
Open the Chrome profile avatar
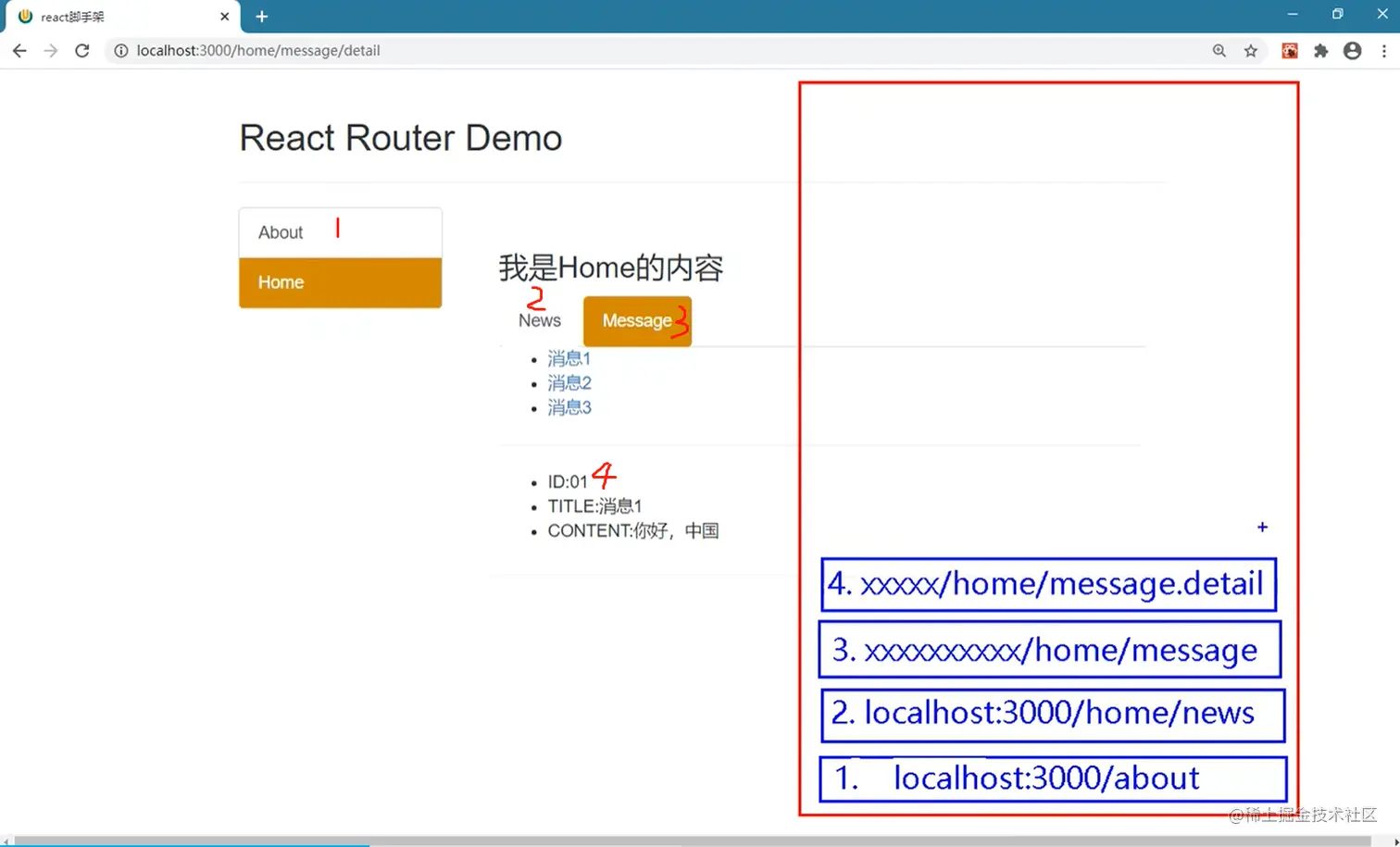[1353, 51]
